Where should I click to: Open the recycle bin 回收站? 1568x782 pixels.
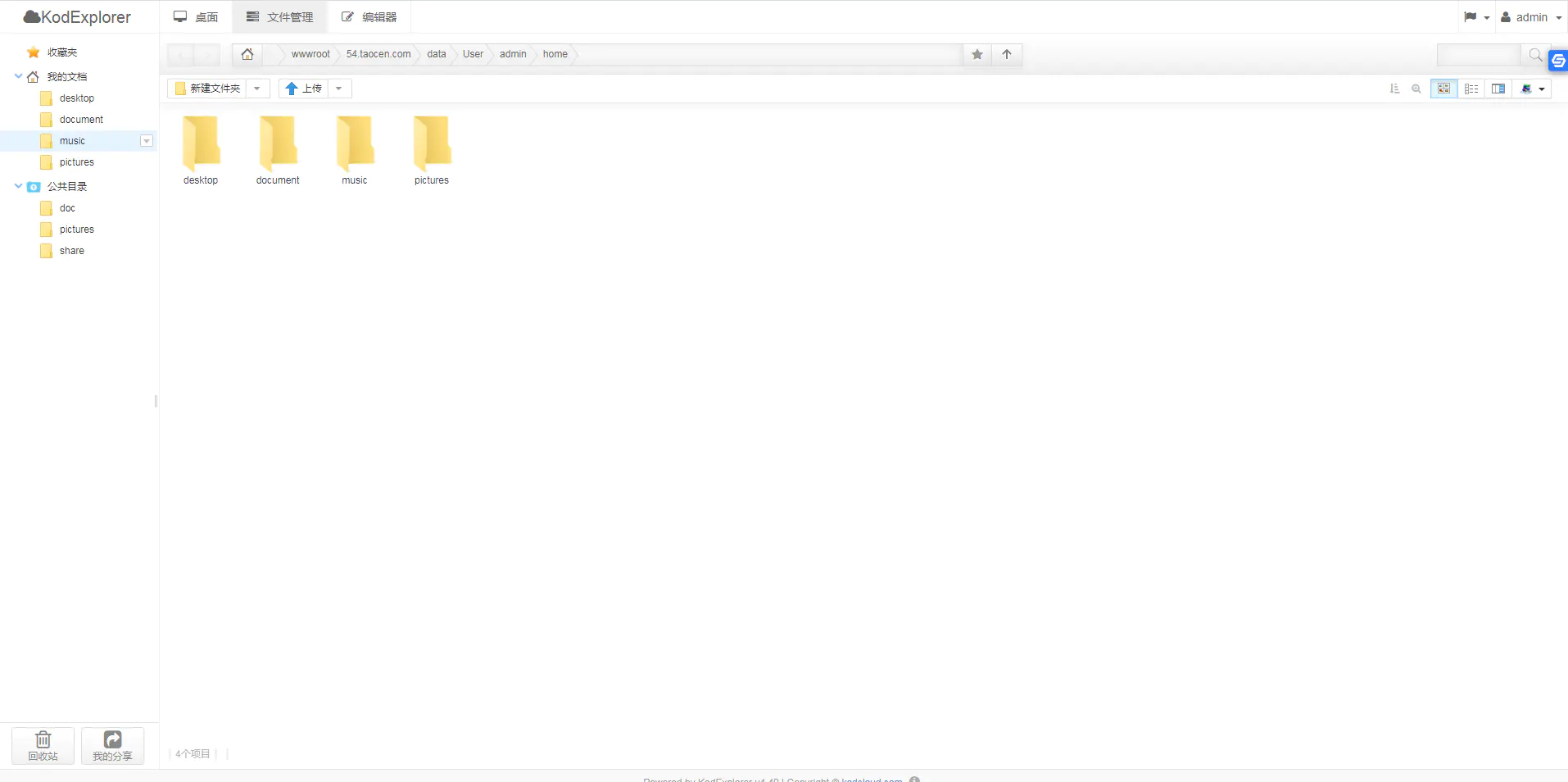tap(43, 746)
